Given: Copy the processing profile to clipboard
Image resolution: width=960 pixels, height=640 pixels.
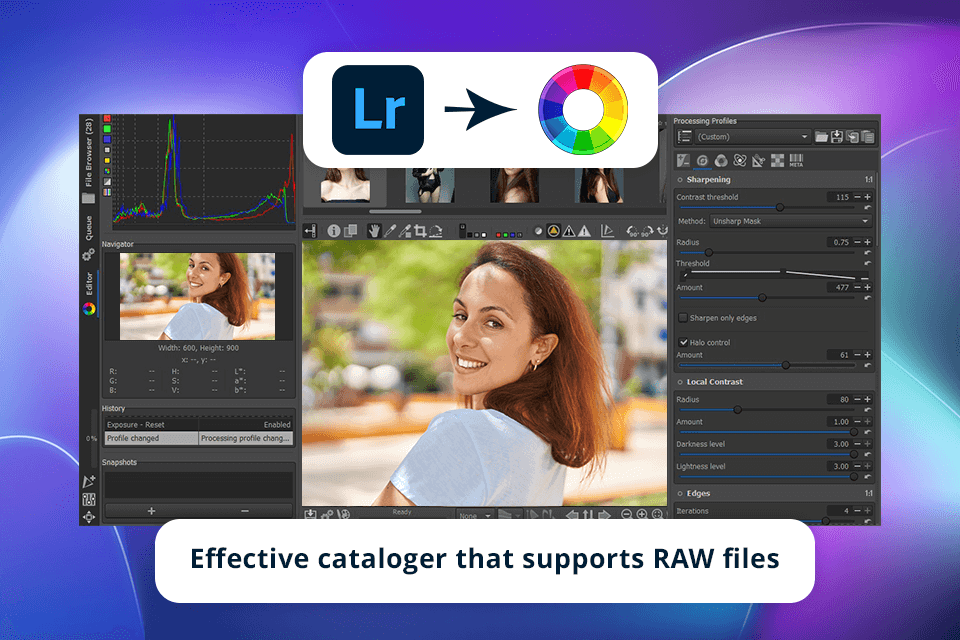Looking at the screenshot, I should pyautogui.click(x=852, y=137).
